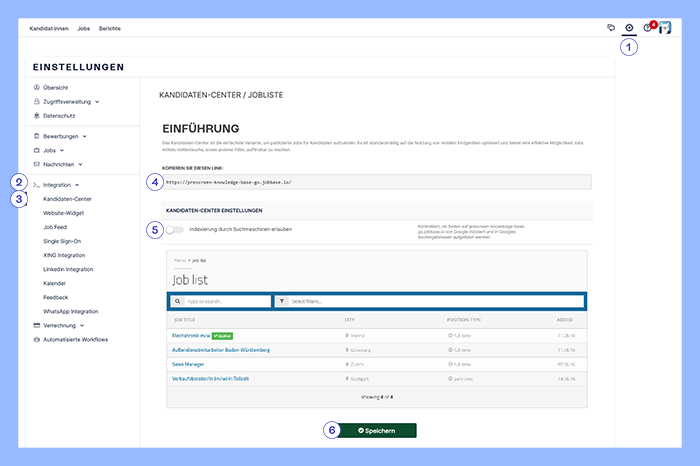Click the part-time position type cell

point(460,379)
